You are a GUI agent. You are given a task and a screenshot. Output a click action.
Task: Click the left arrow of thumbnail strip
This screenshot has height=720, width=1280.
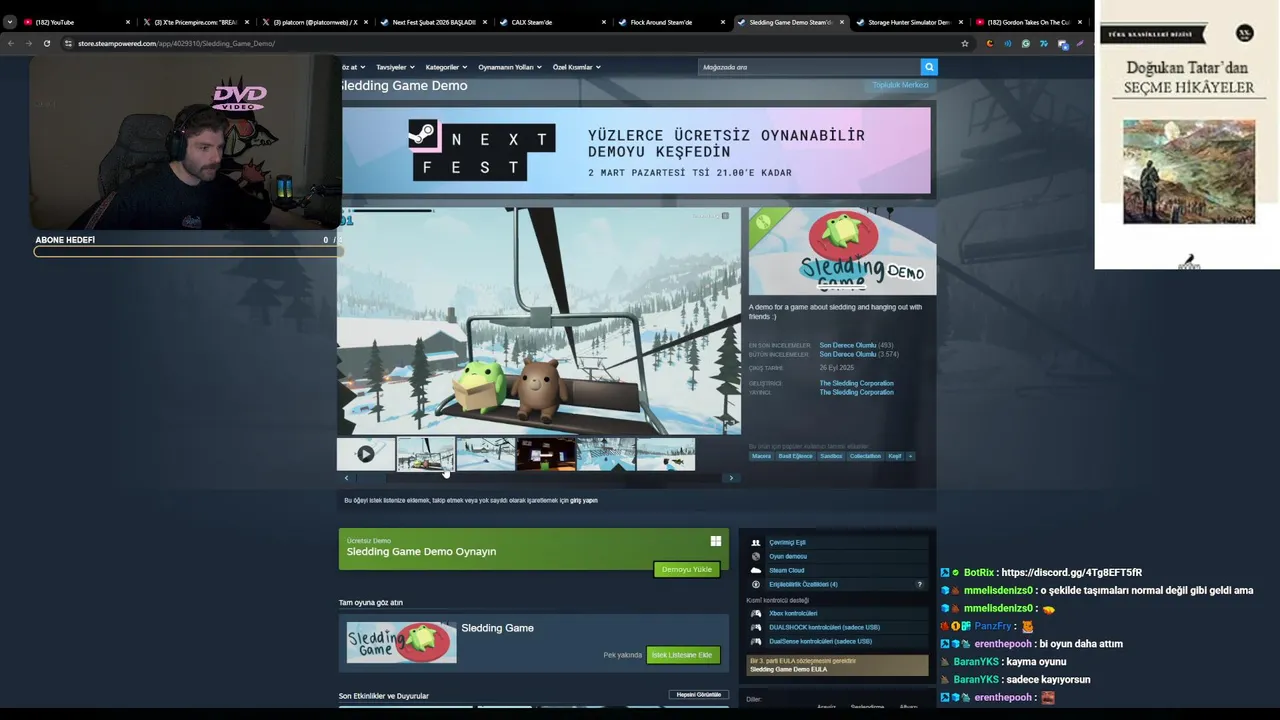click(346, 478)
